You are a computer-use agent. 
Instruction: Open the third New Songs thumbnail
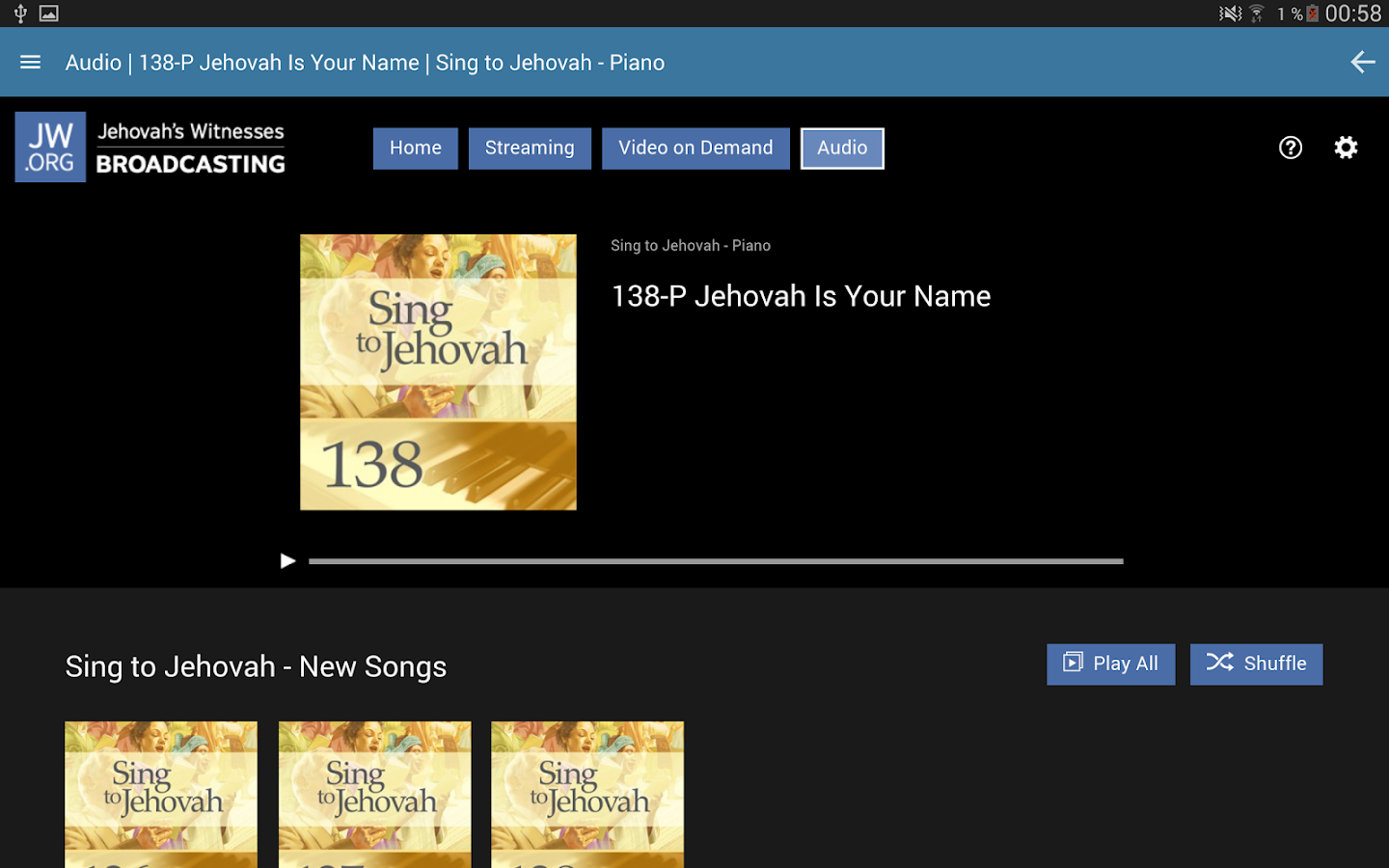pos(587,794)
